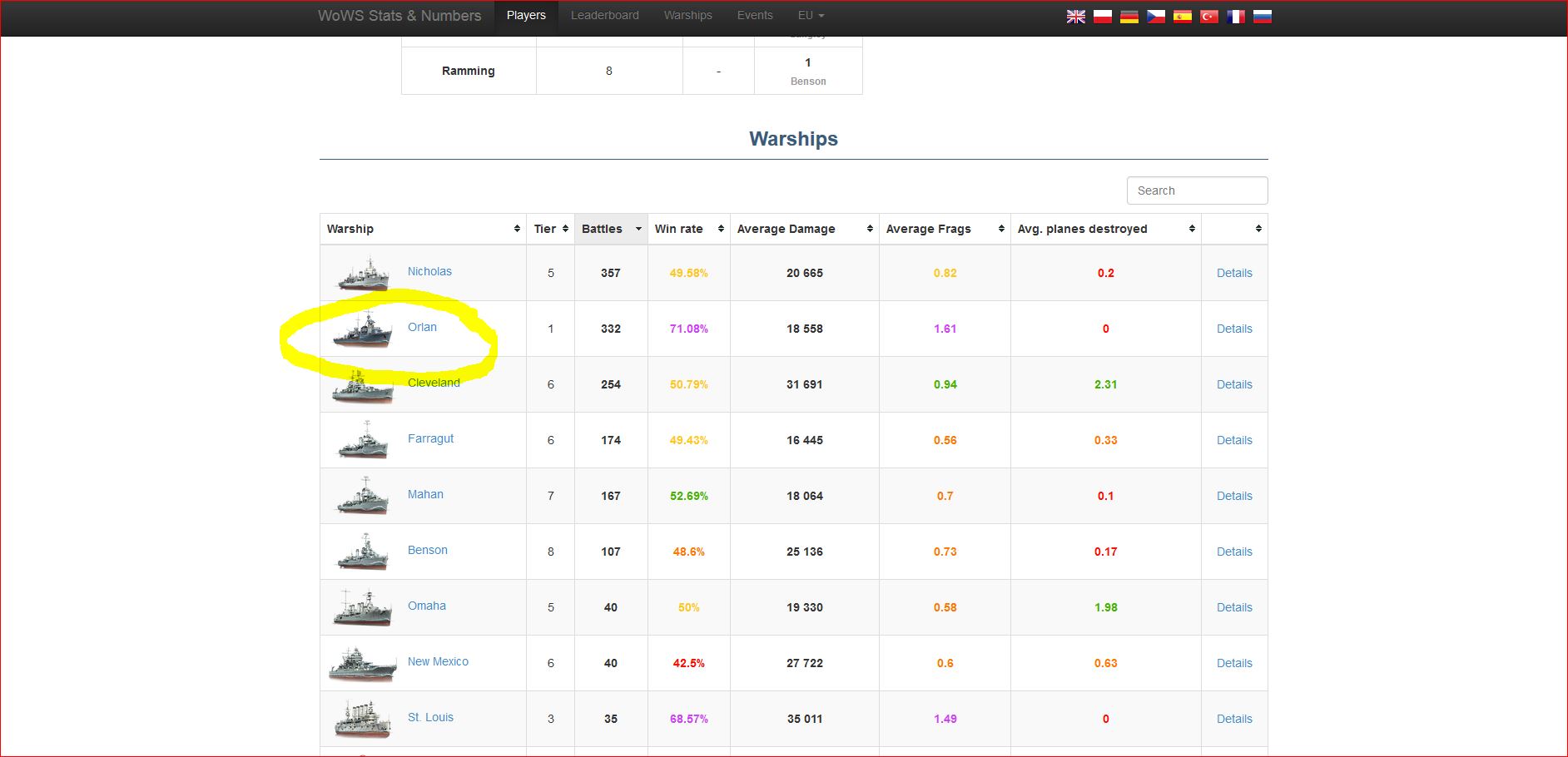Click the Omaha ship image
The image size is (1568, 757).
tap(363, 607)
